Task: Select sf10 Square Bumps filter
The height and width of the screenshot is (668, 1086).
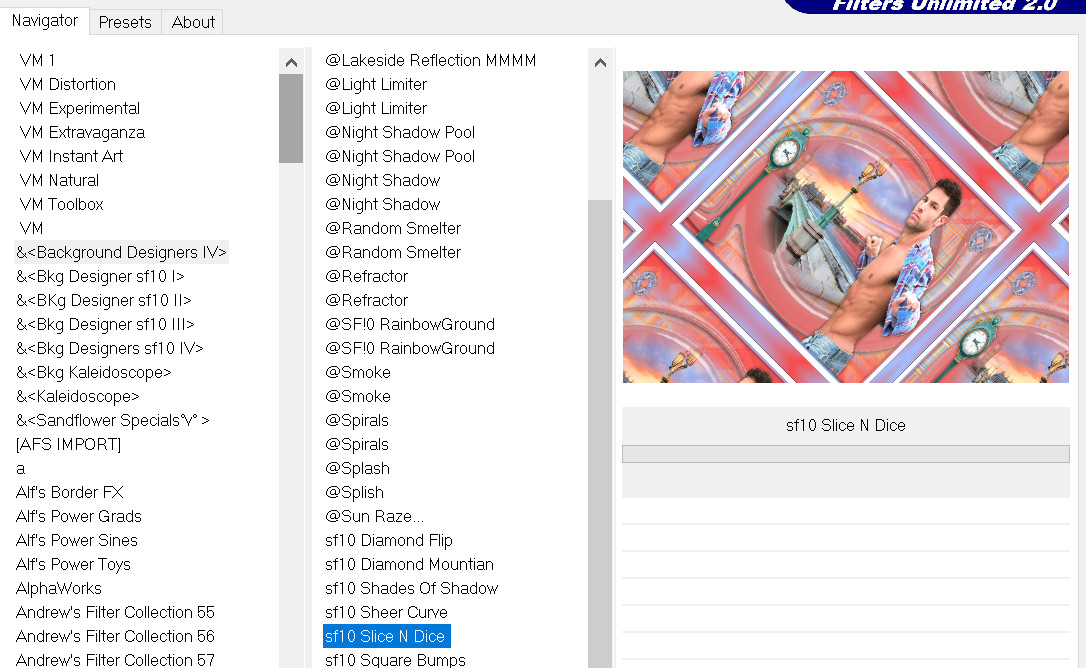Action: click(x=395, y=660)
